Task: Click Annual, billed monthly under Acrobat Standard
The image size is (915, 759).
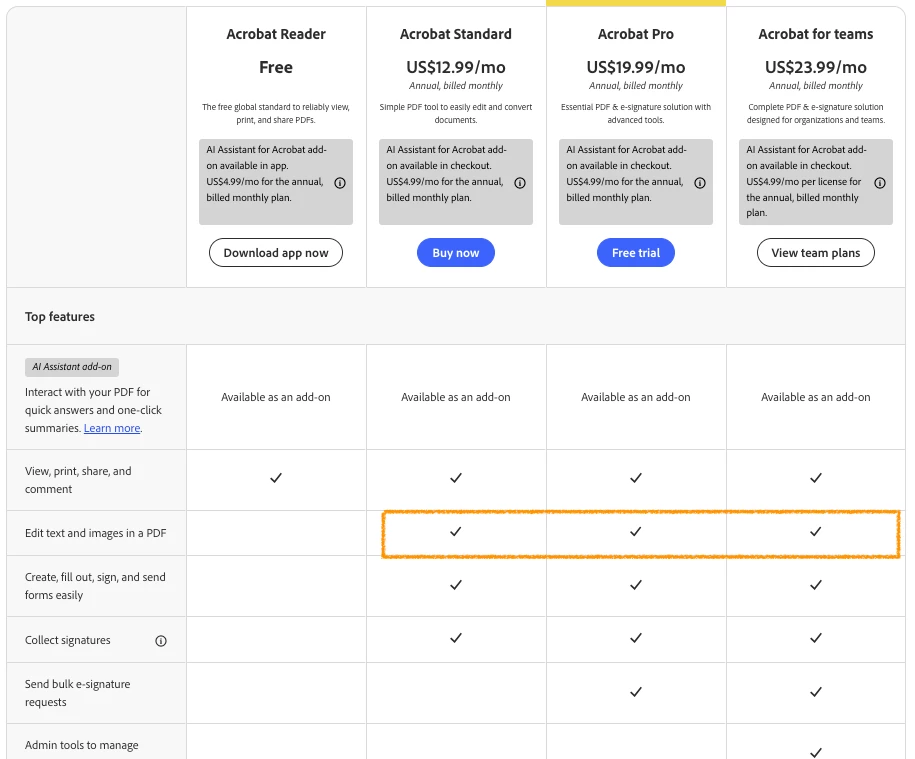Action: (455, 86)
